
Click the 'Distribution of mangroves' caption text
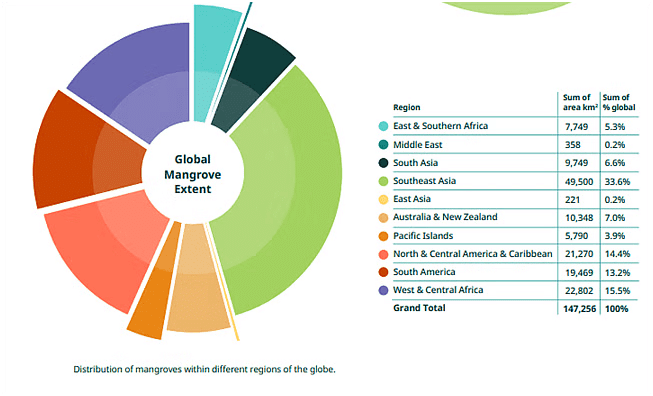click(x=204, y=369)
